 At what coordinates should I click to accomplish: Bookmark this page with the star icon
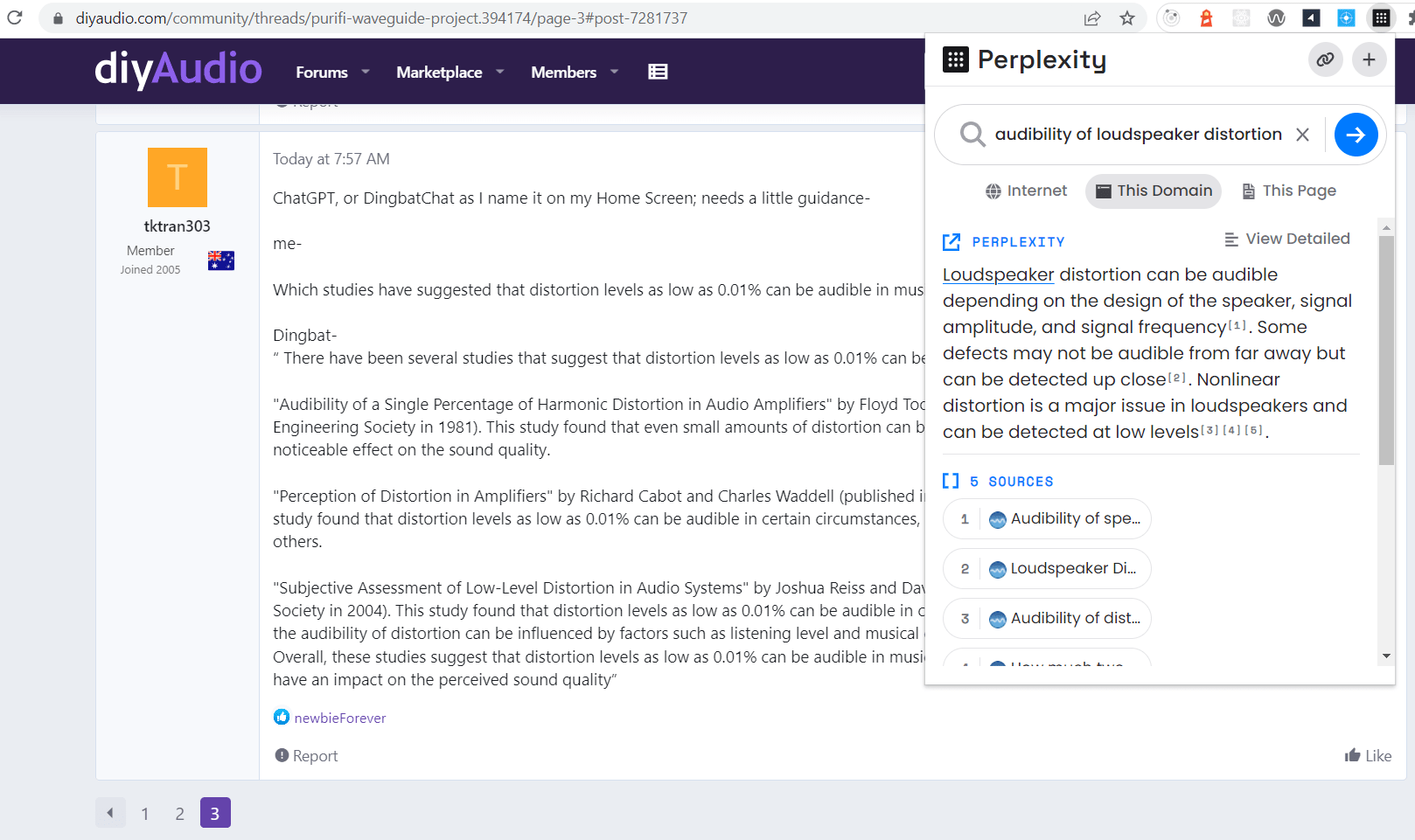coord(1127,18)
